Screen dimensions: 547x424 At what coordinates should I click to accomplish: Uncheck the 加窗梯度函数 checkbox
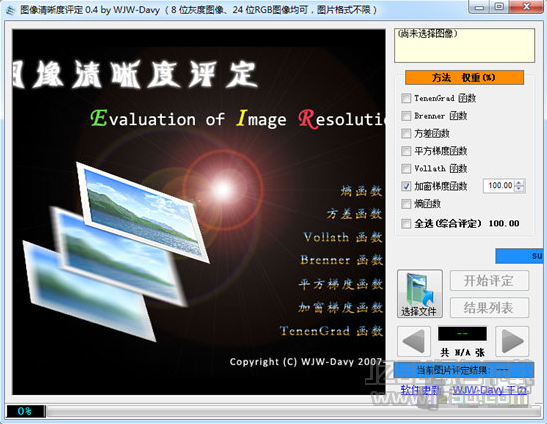(406, 186)
